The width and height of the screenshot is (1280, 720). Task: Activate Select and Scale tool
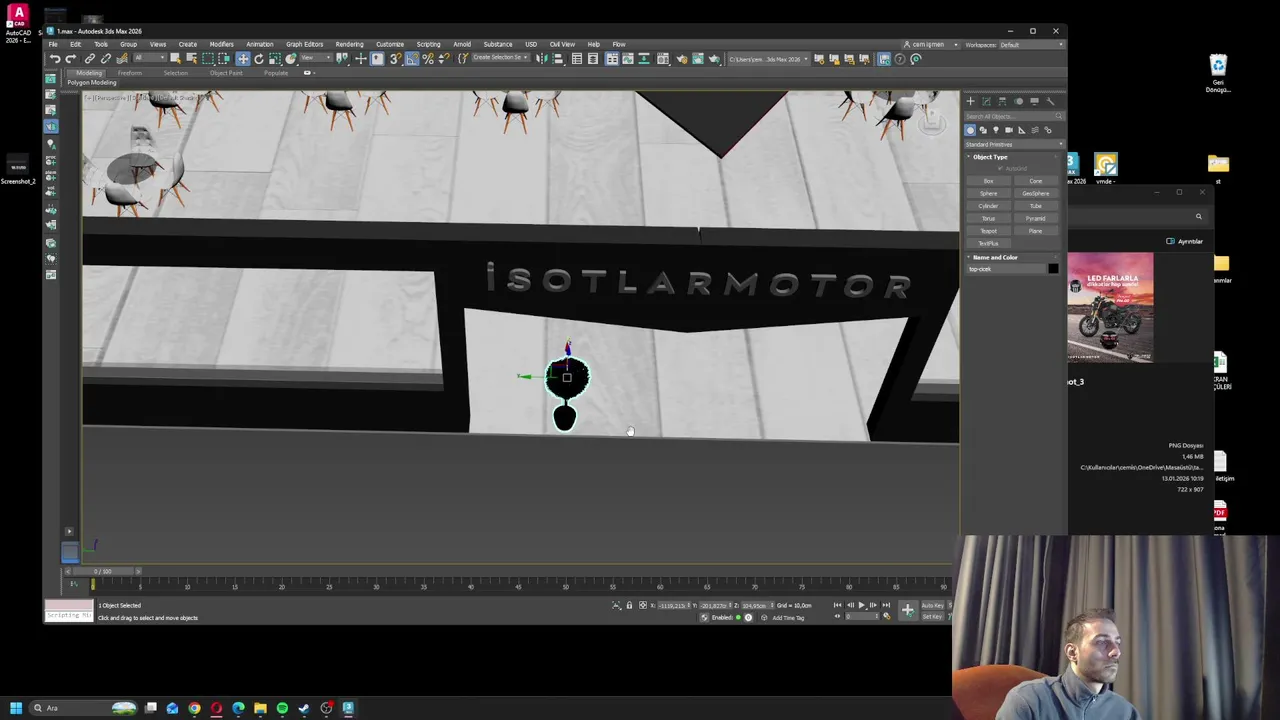(x=275, y=58)
